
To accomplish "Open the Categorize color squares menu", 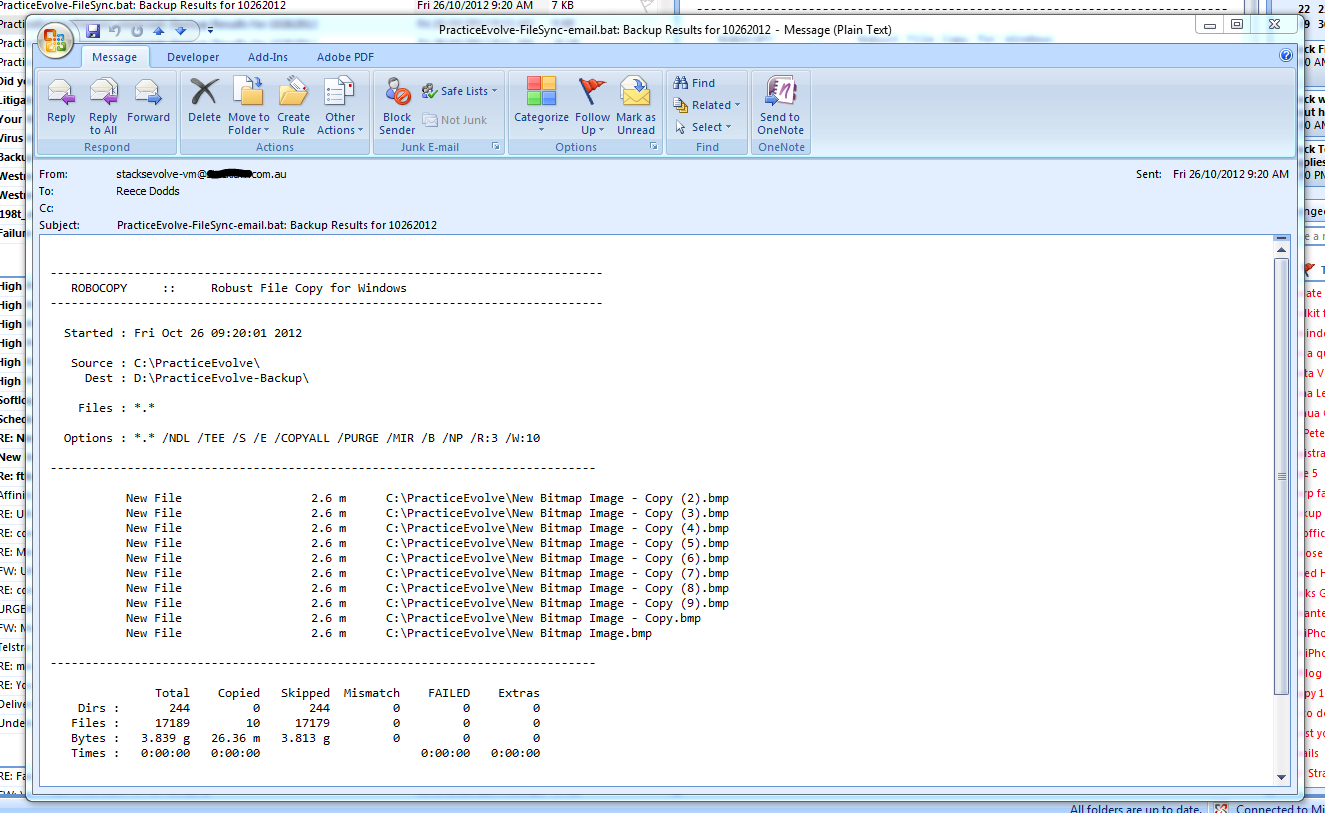I will pyautogui.click(x=541, y=105).
